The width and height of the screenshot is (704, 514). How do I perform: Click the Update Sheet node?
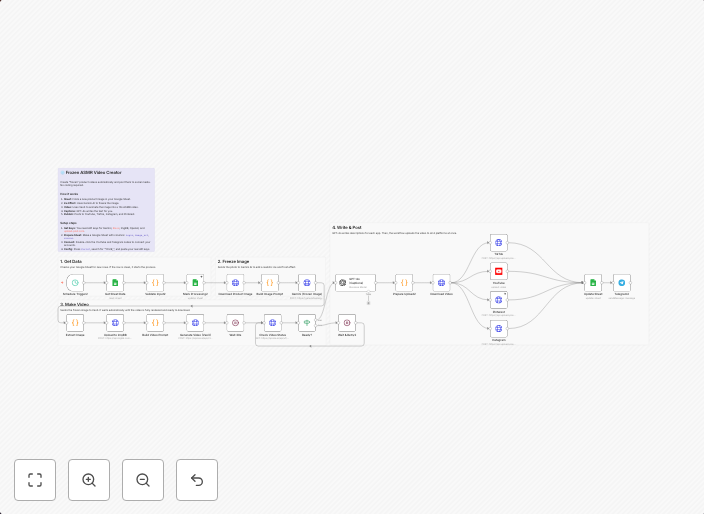tap(593, 283)
